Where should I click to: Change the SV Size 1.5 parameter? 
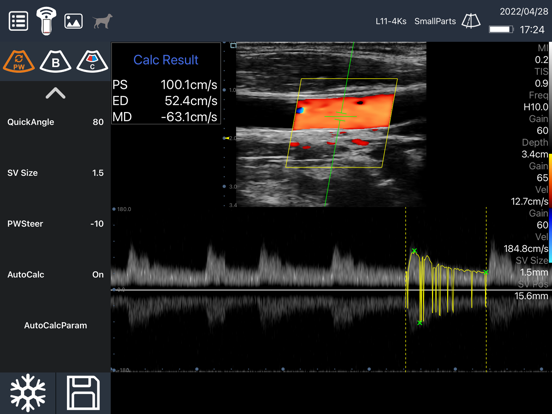(55, 173)
